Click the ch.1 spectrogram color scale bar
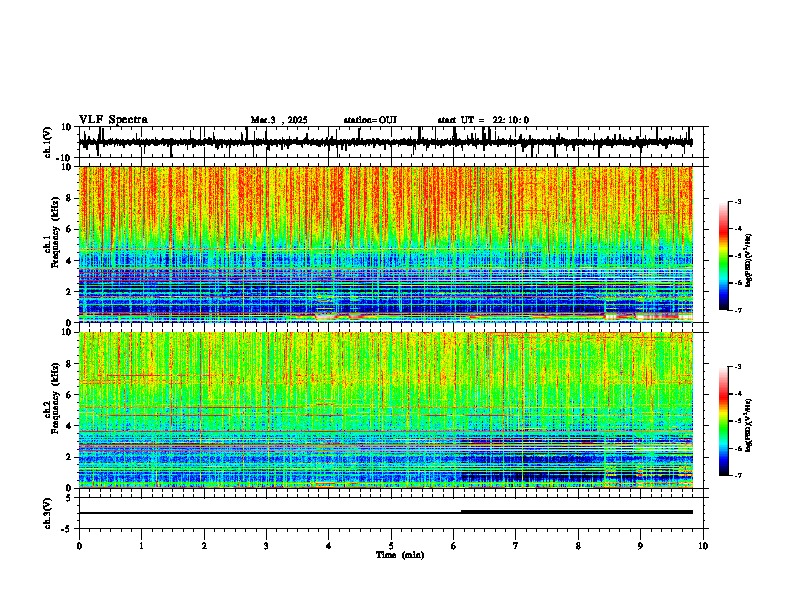This screenshot has height=612, width=792. pyautogui.click(x=724, y=256)
